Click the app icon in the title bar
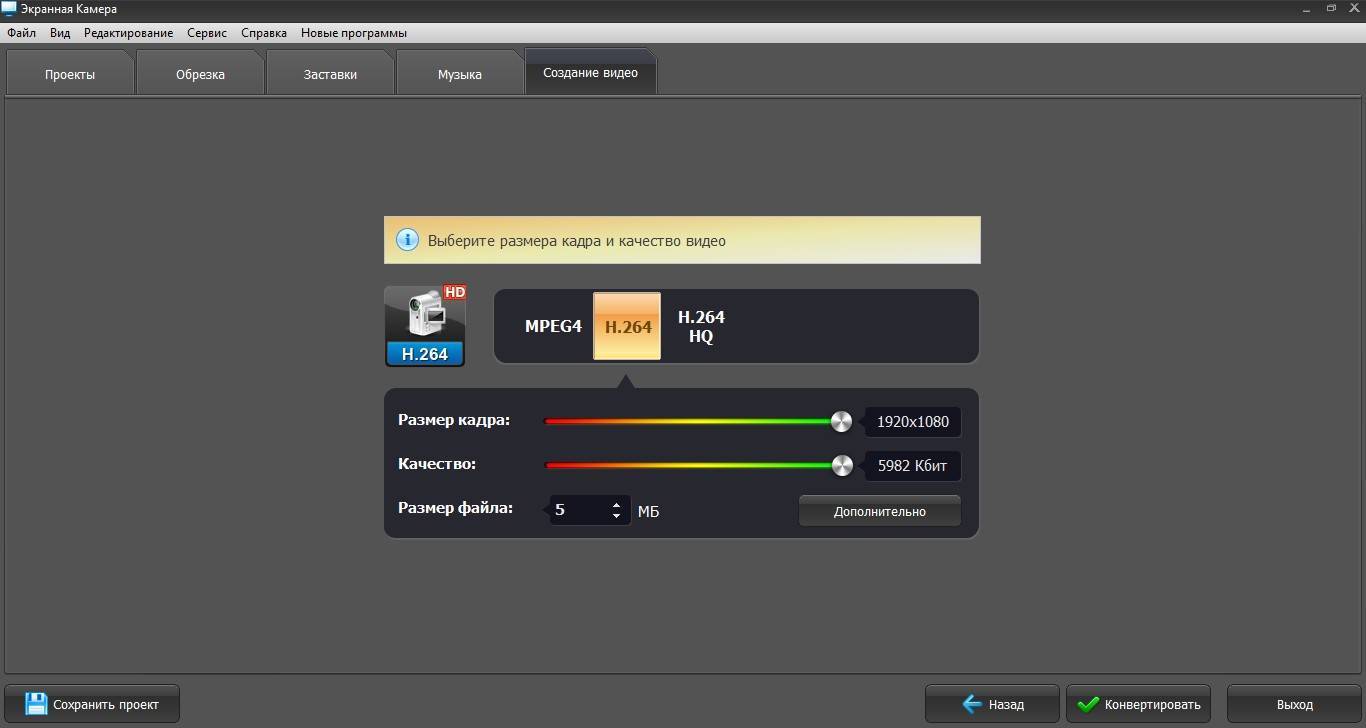1366x728 pixels. click(x=9, y=9)
